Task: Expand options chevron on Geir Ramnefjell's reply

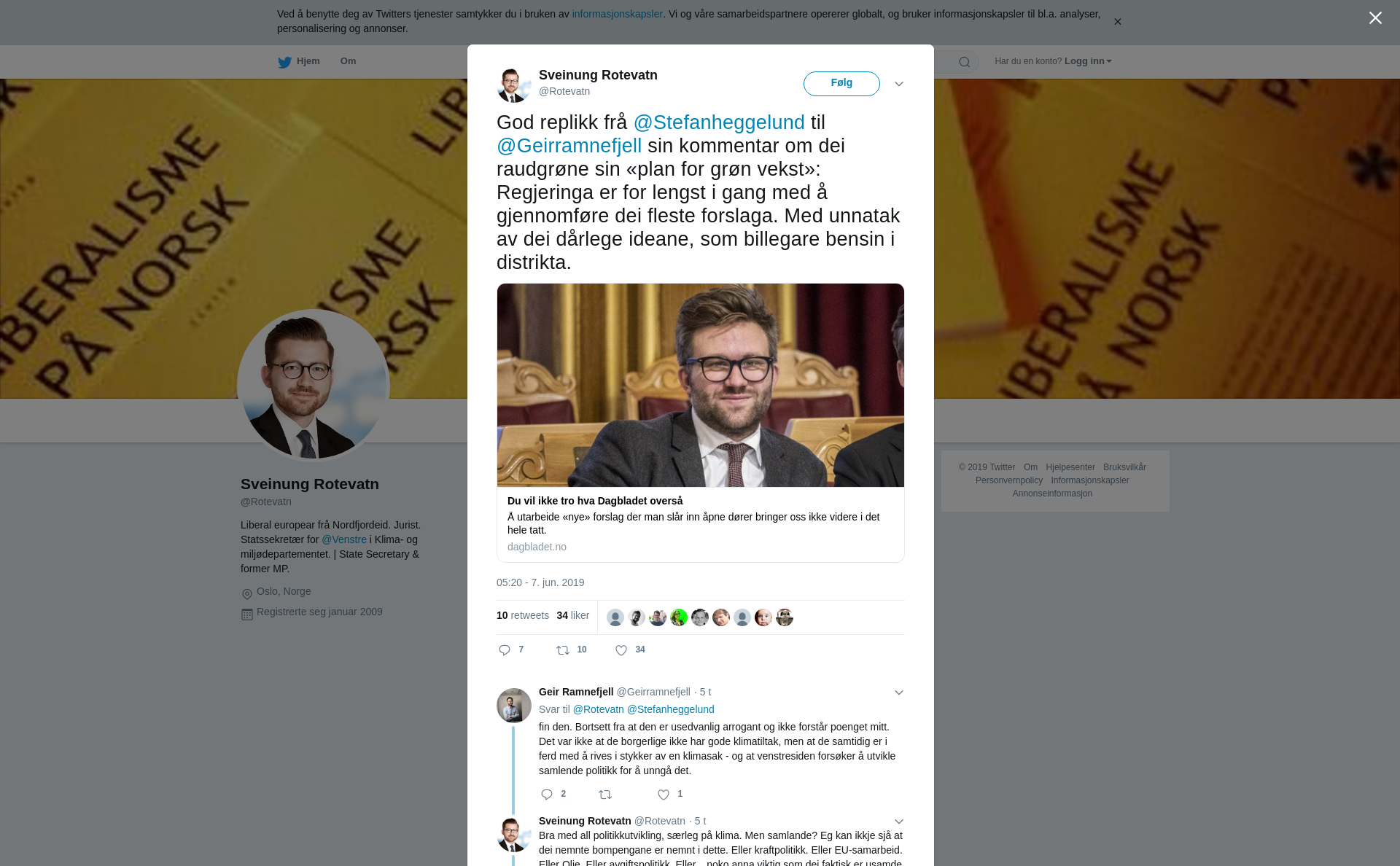Action: pyautogui.click(x=899, y=693)
